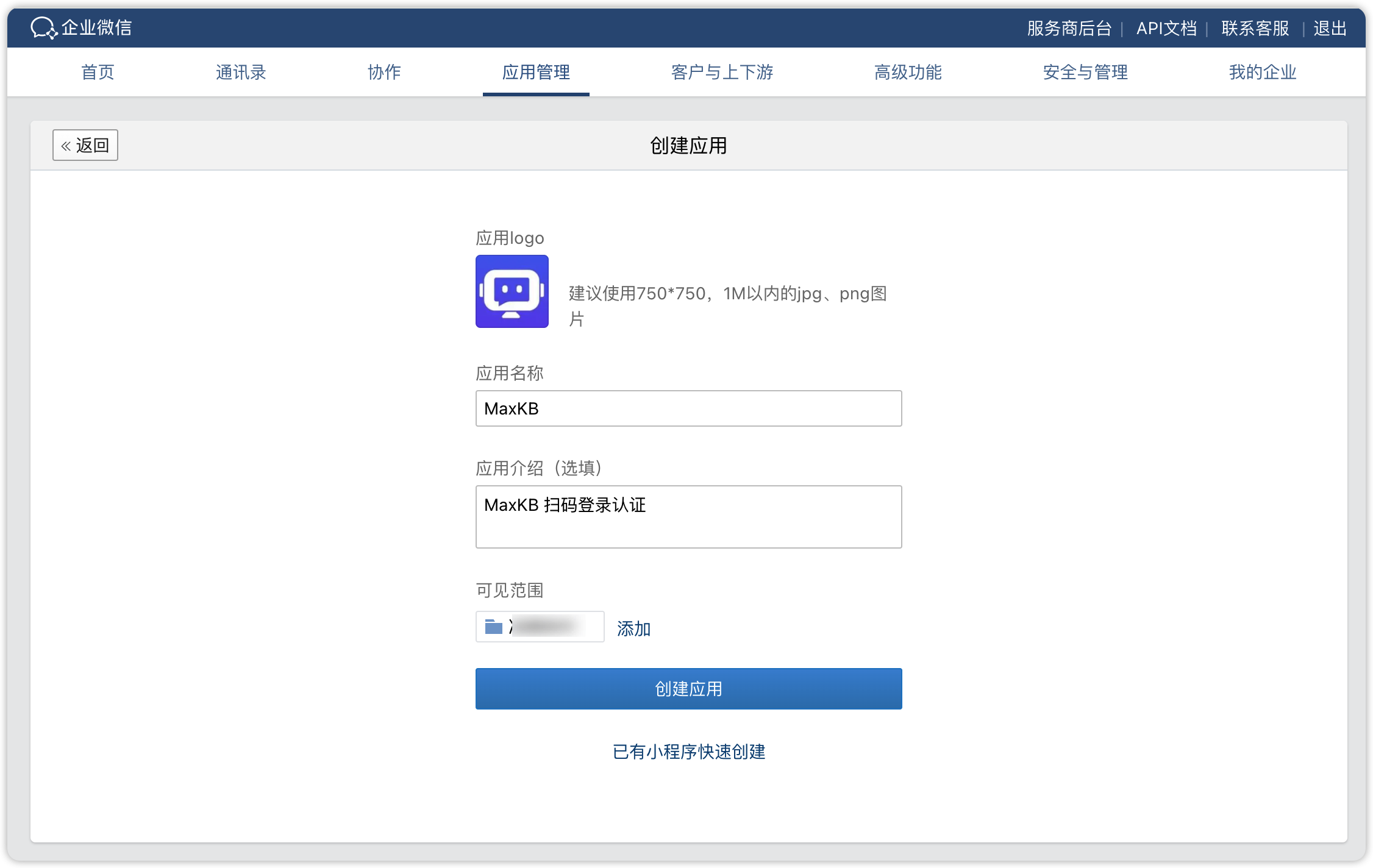Click the 可见范围 label
Viewport: 1373px width, 868px height.
coord(510,590)
